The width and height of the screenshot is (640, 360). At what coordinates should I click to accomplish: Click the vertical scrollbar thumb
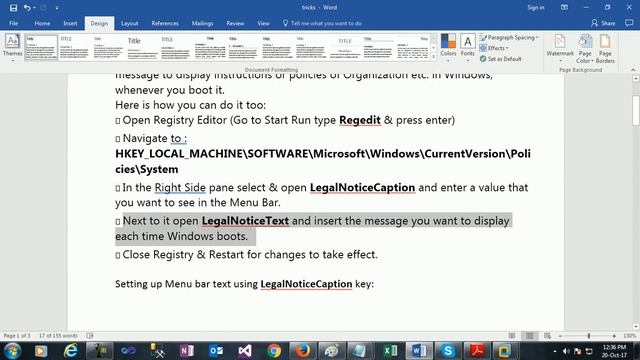[636, 110]
